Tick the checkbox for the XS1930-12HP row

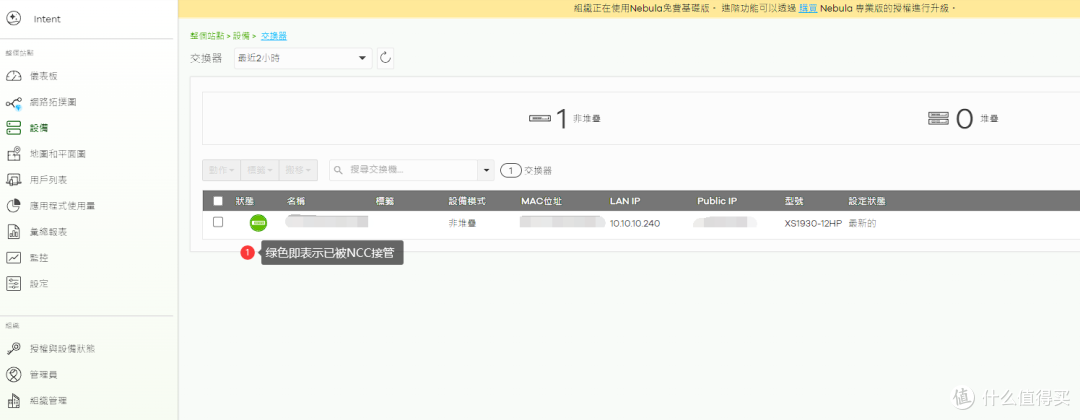tap(218, 222)
